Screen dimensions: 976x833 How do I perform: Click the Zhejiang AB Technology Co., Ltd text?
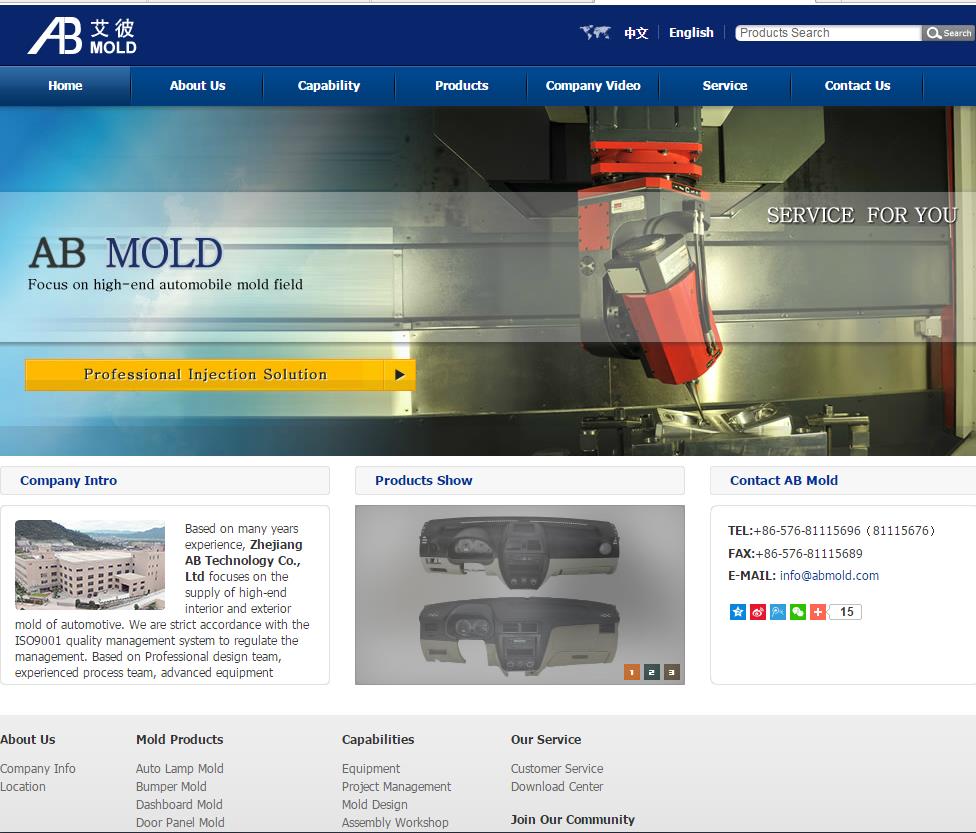pos(243,560)
